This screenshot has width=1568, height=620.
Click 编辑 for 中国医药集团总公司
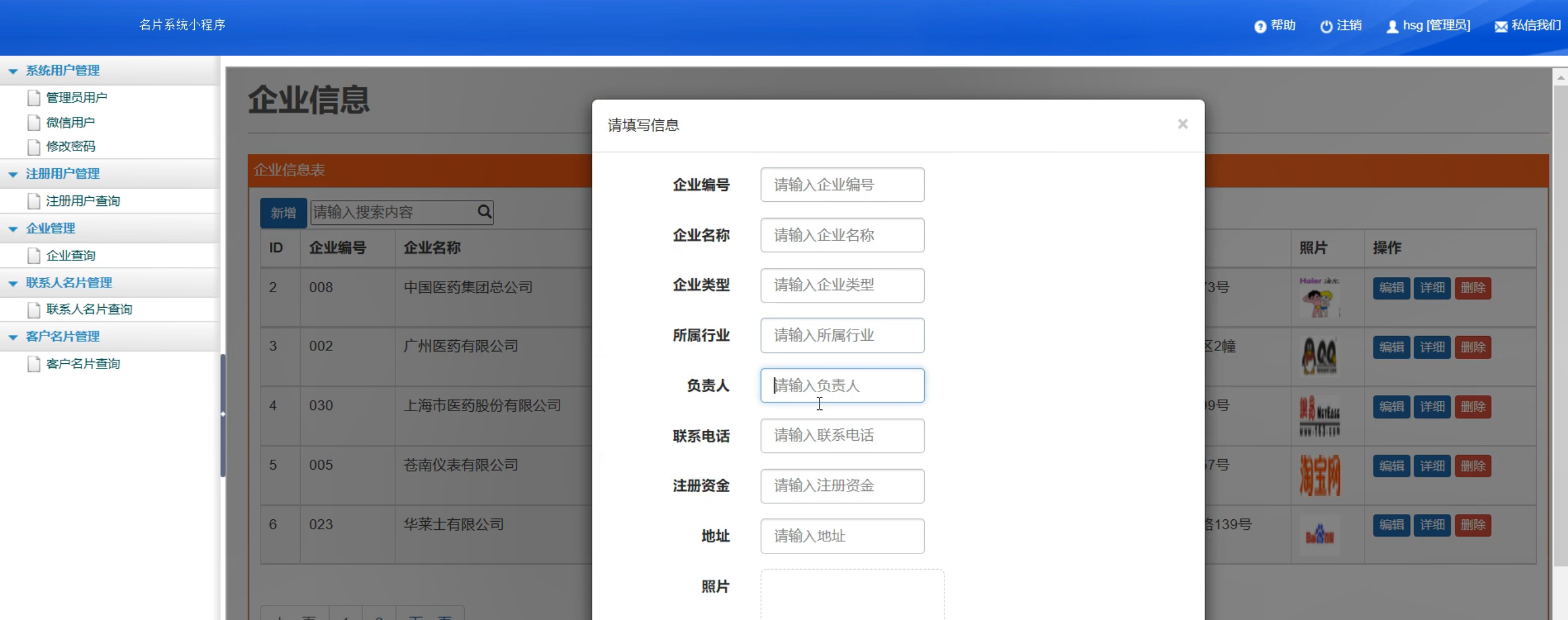pyautogui.click(x=1392, y=288)
